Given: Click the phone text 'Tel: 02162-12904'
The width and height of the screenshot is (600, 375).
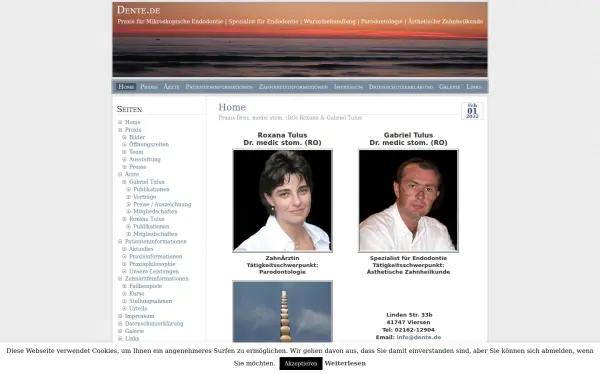Looking at the screenshot, I should [x=408, y=330].
